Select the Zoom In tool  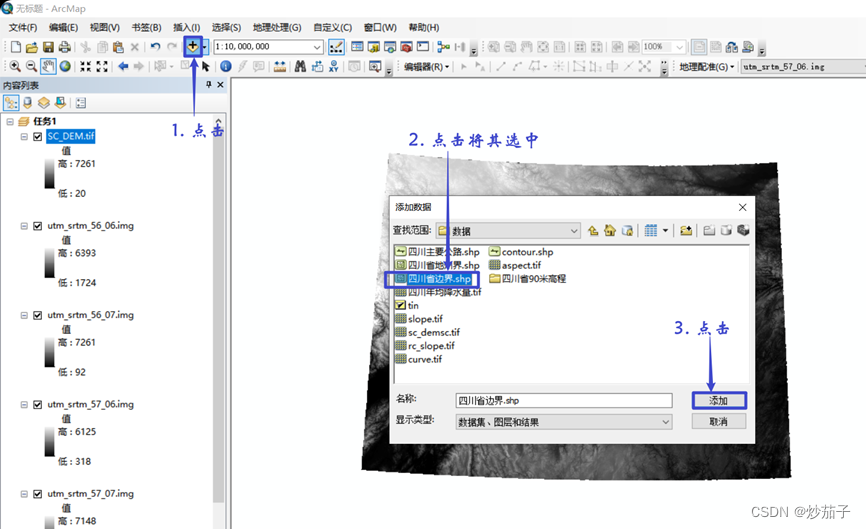[15, 66]
